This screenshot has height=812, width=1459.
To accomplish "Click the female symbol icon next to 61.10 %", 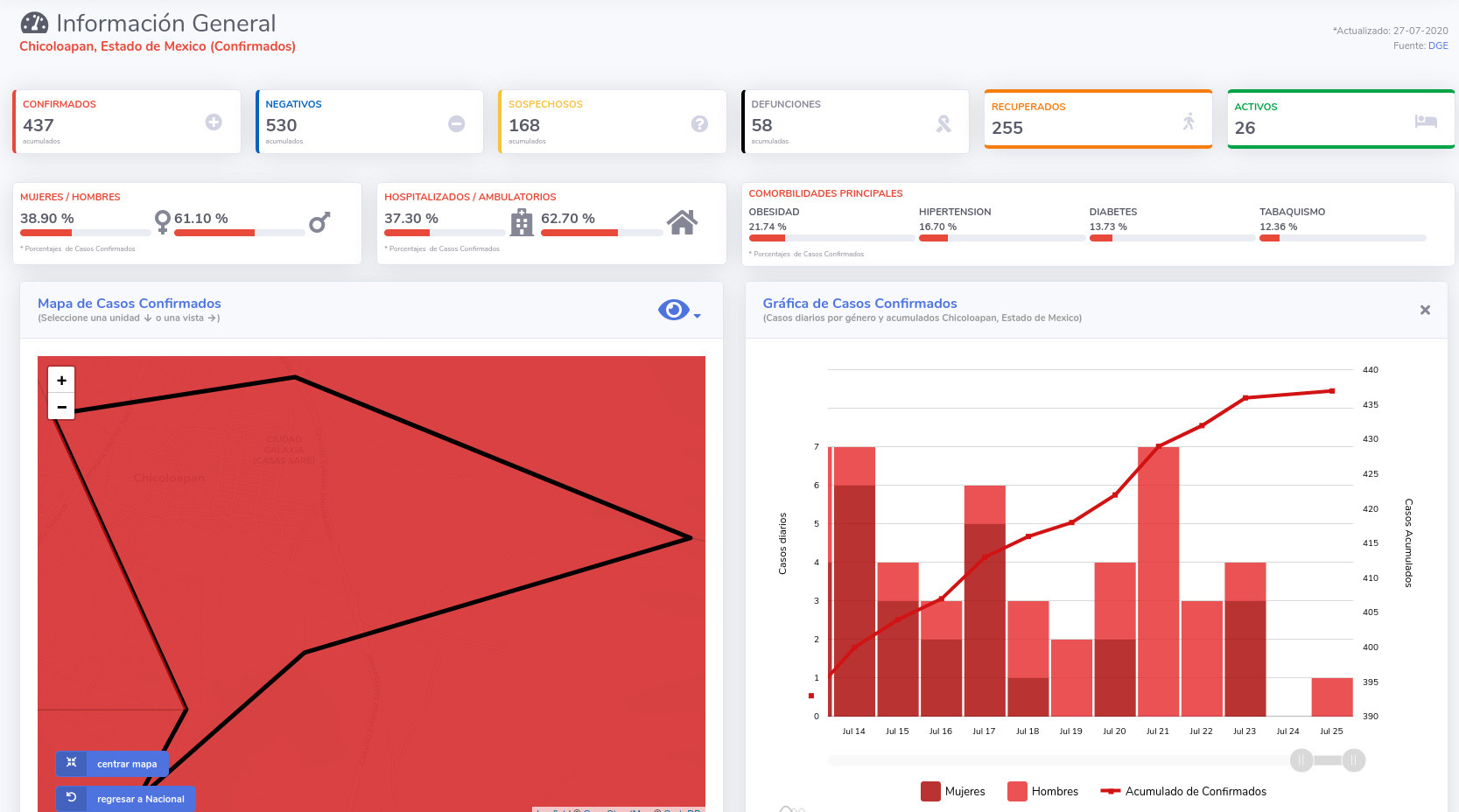I will coord(162,221).
